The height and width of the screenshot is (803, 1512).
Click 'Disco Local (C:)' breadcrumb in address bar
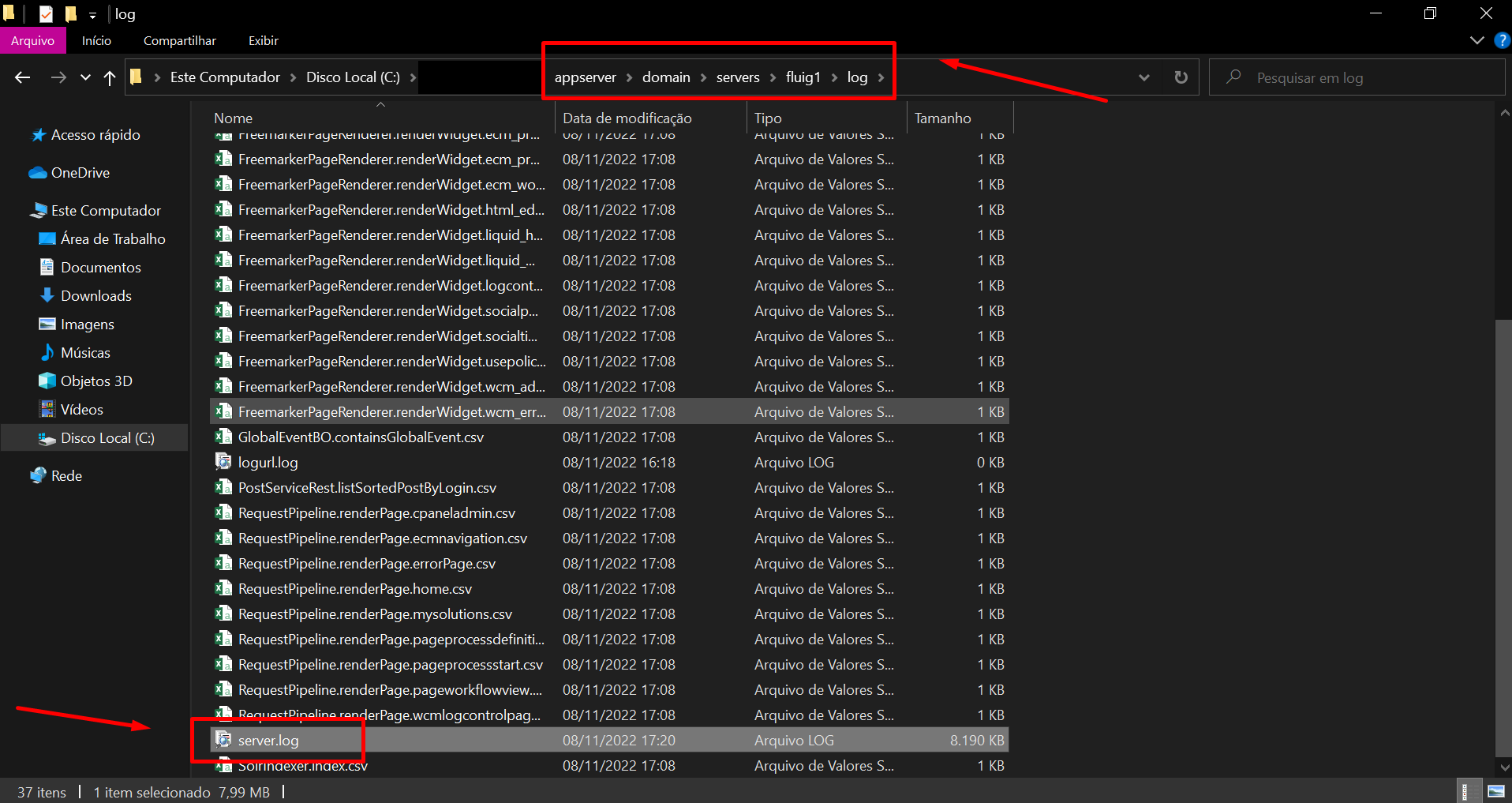coord(353,77)
